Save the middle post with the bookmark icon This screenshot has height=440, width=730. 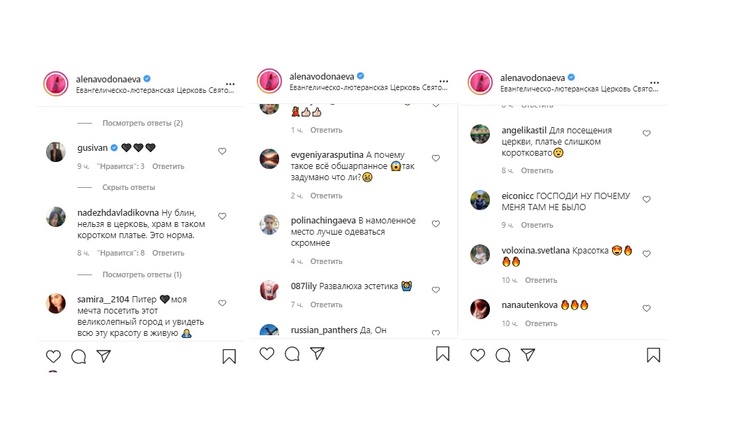(443, 354)
